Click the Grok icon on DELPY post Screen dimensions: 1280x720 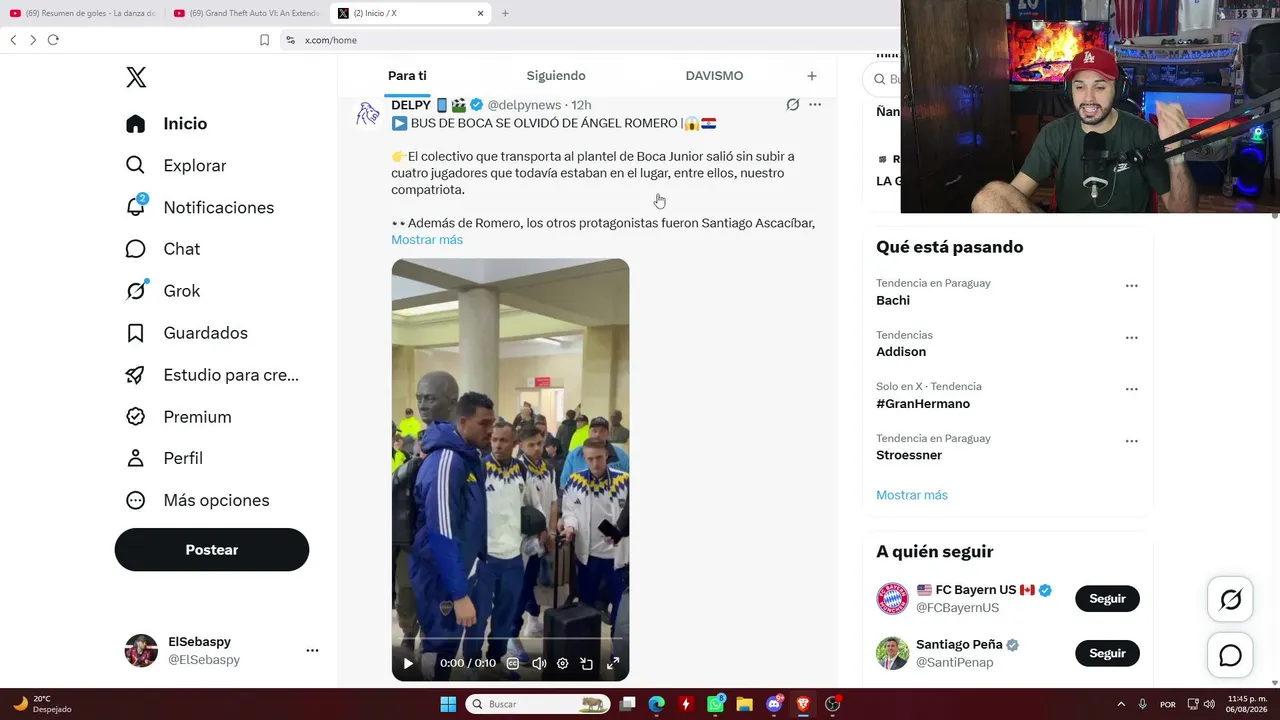click(x=793, y=105)
